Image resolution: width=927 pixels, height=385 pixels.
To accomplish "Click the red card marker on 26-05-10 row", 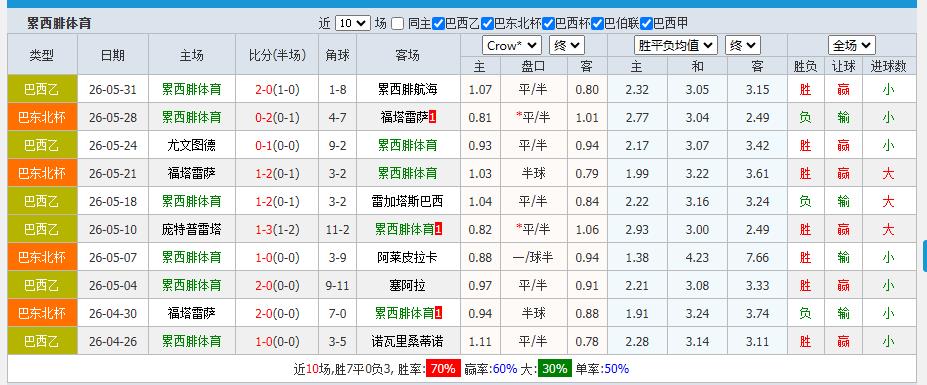I will (x=438, y=229).
